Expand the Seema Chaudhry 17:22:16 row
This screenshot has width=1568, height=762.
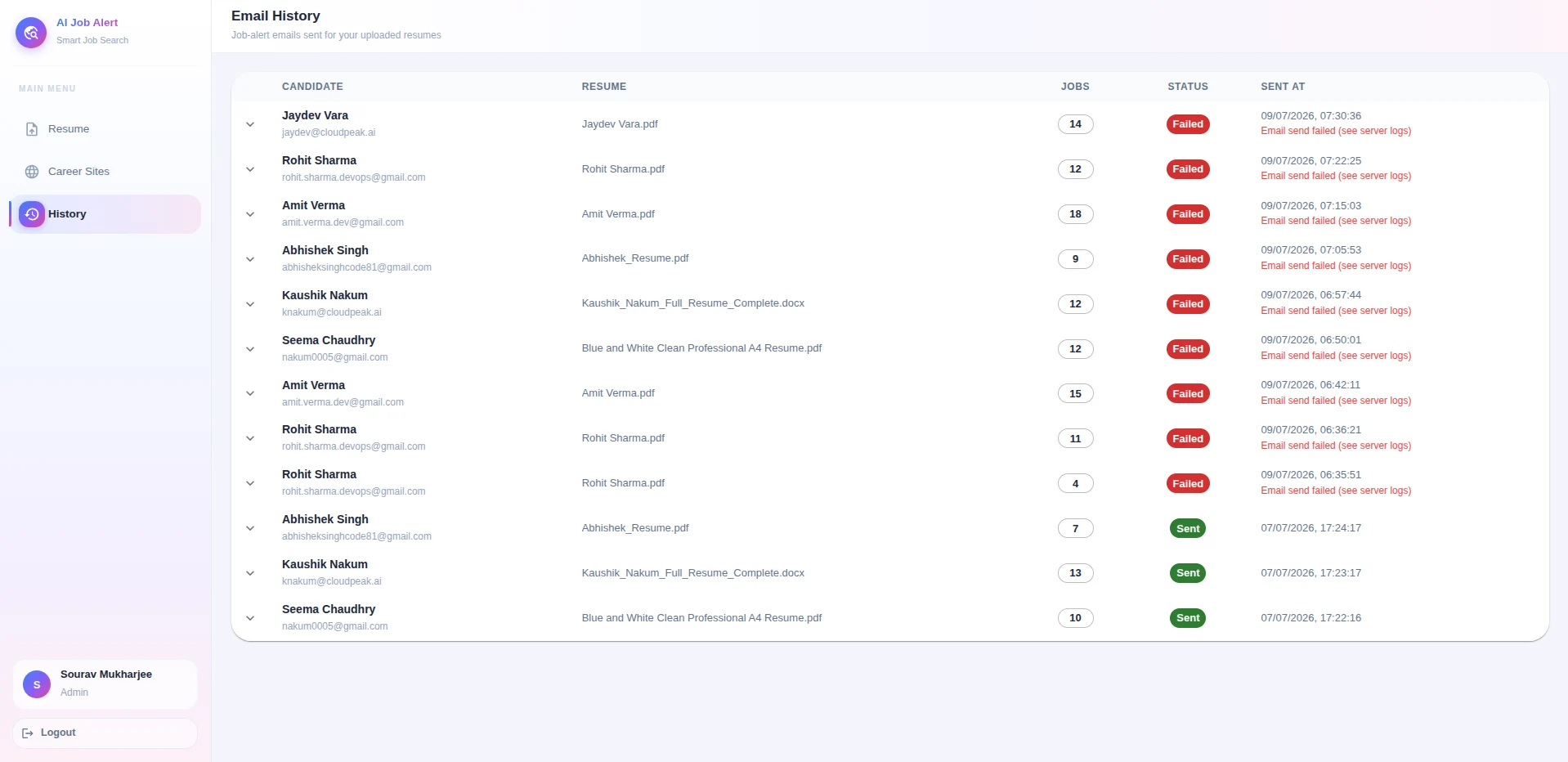coord(250,618)
